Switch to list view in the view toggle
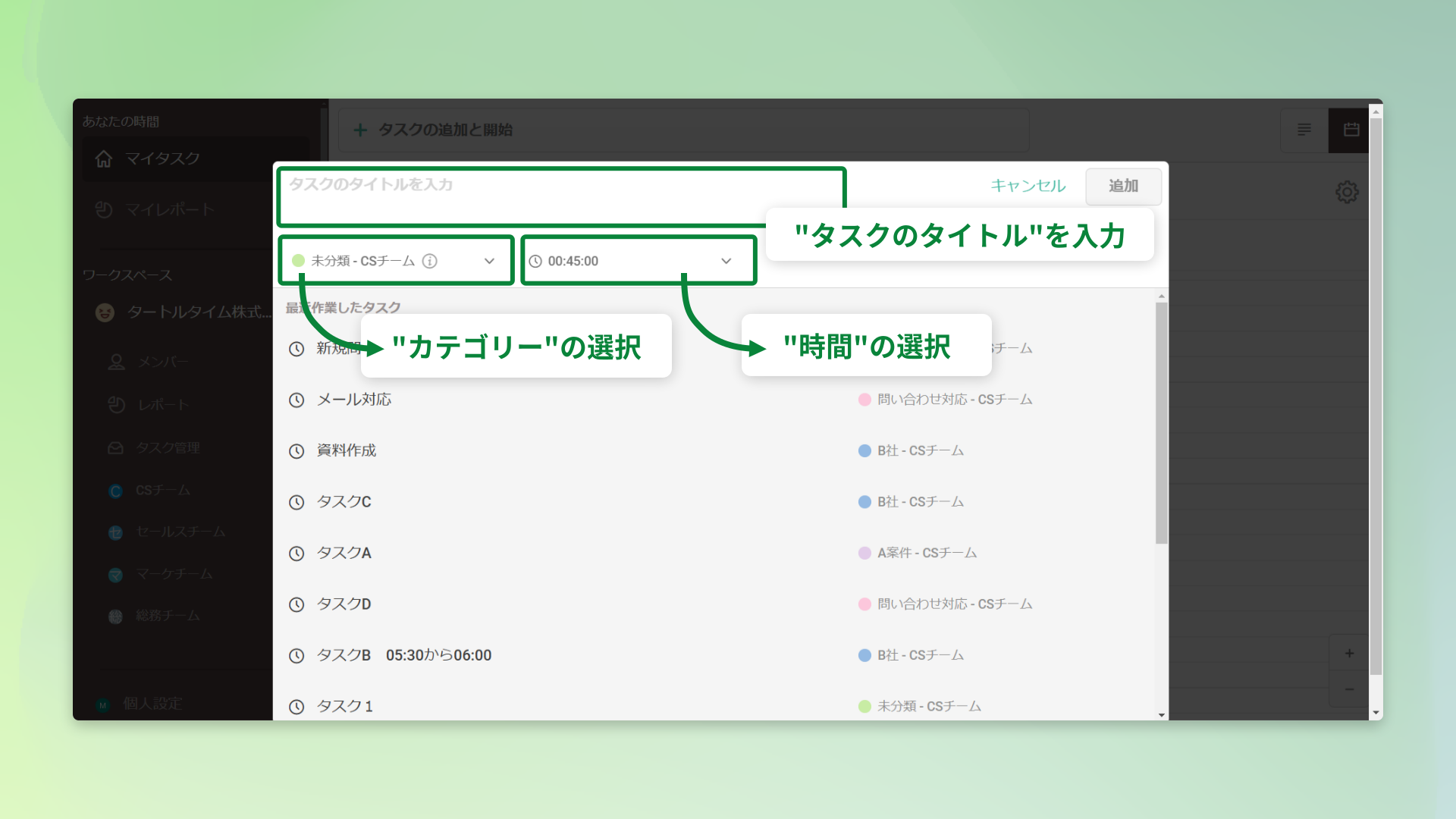 [1304, 130]
